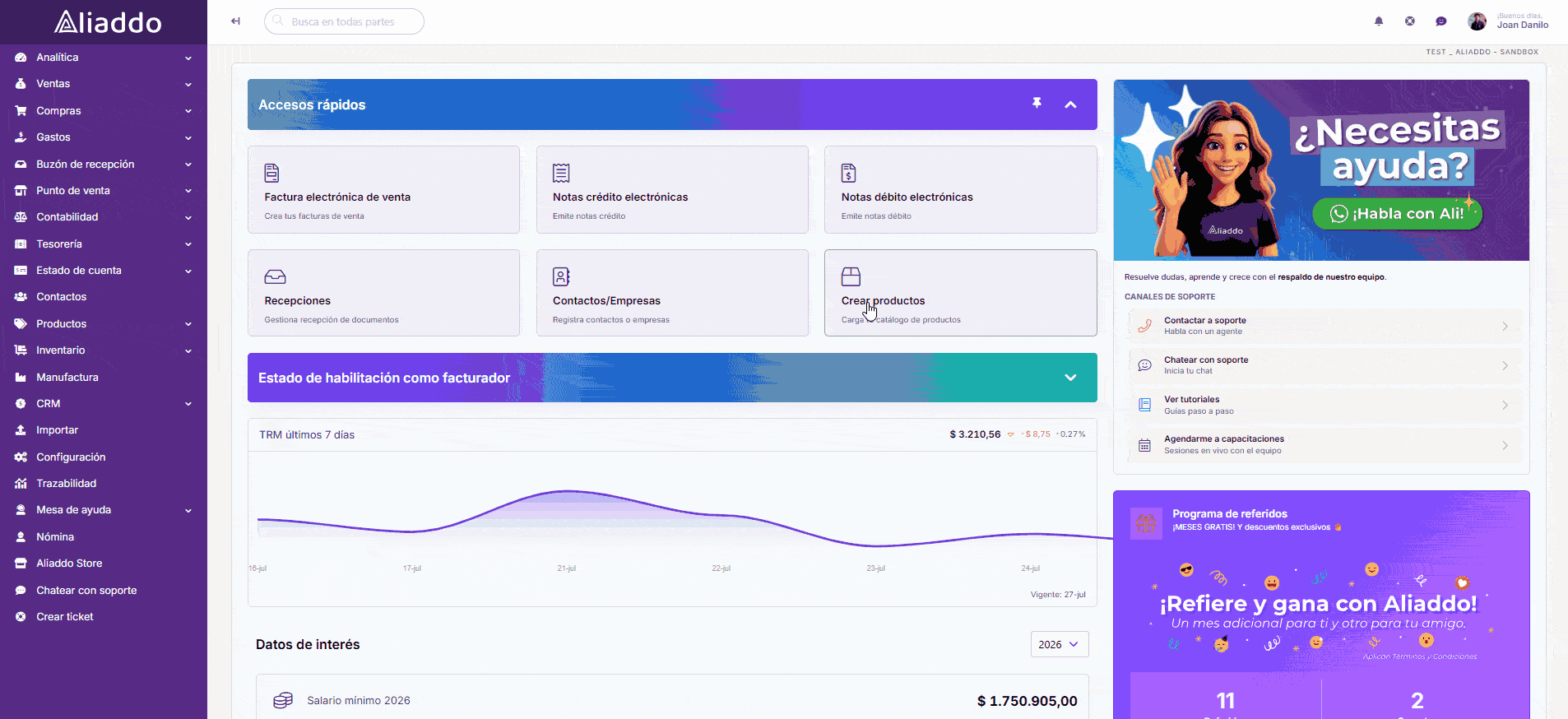Click the Contactar a soporte phone icon
Screen dimensions: 1568x719
(x=1144, y=326)
